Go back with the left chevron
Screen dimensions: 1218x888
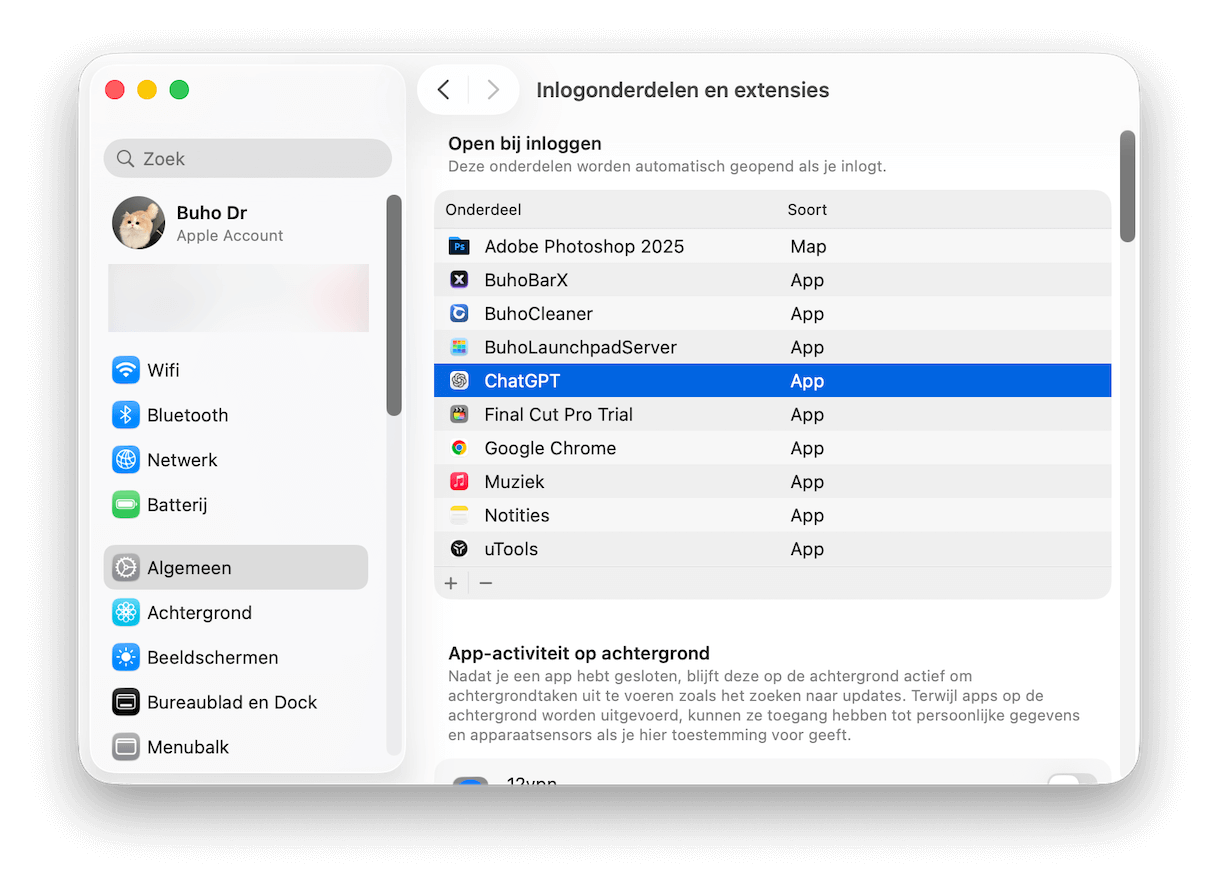pos(444,90)
